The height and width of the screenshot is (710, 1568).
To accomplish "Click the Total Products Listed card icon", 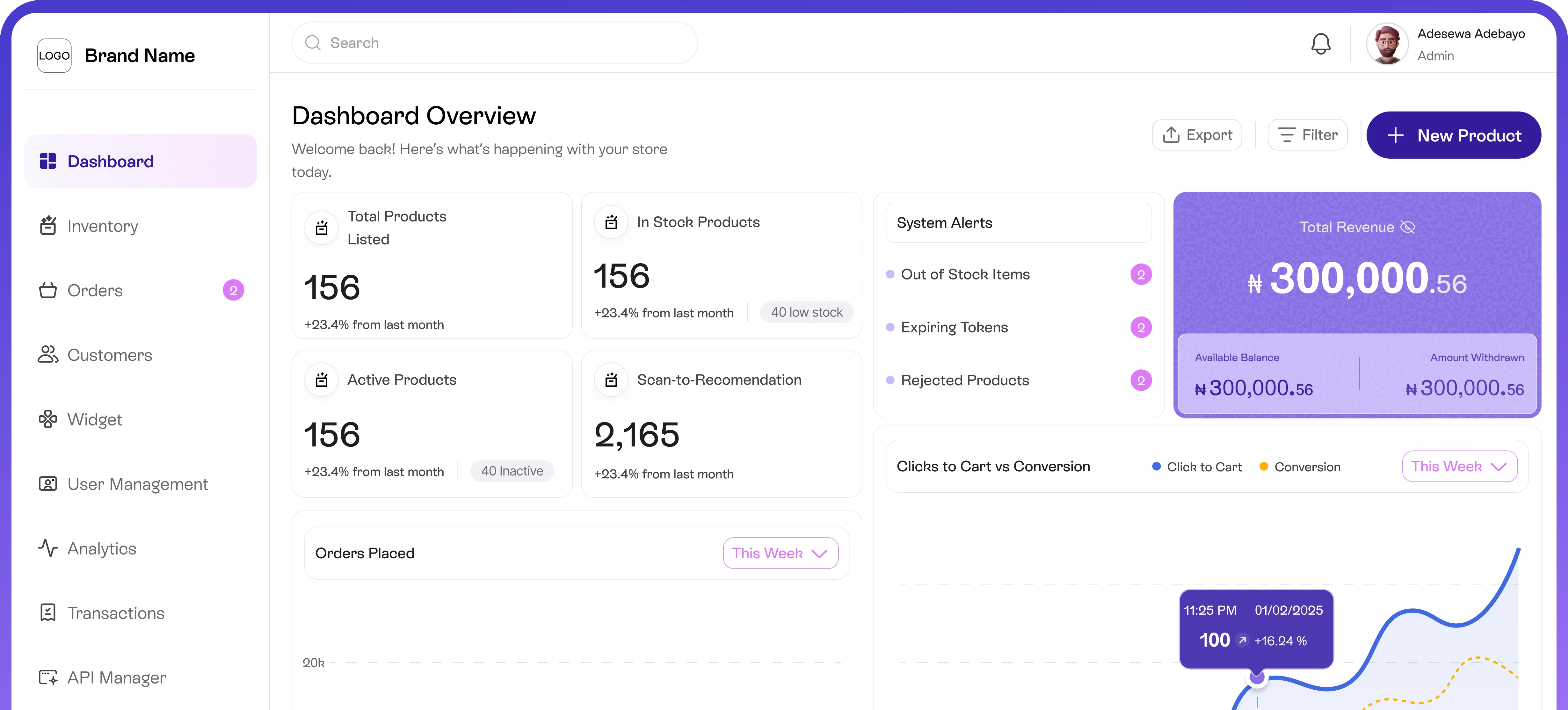I will pyautogui.click(x=321, y=228).
